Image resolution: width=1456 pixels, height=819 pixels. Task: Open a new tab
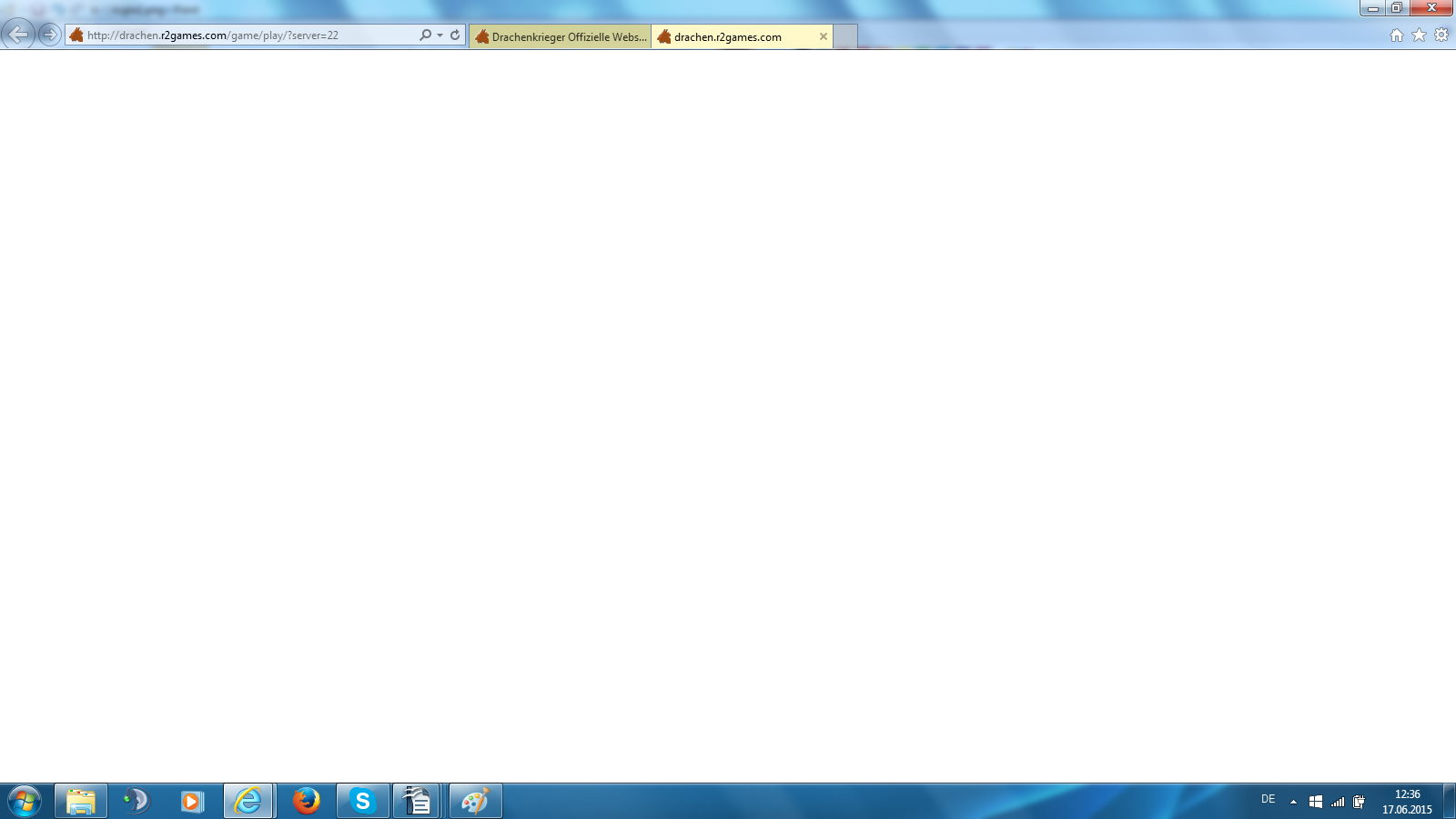pos(845,36)
